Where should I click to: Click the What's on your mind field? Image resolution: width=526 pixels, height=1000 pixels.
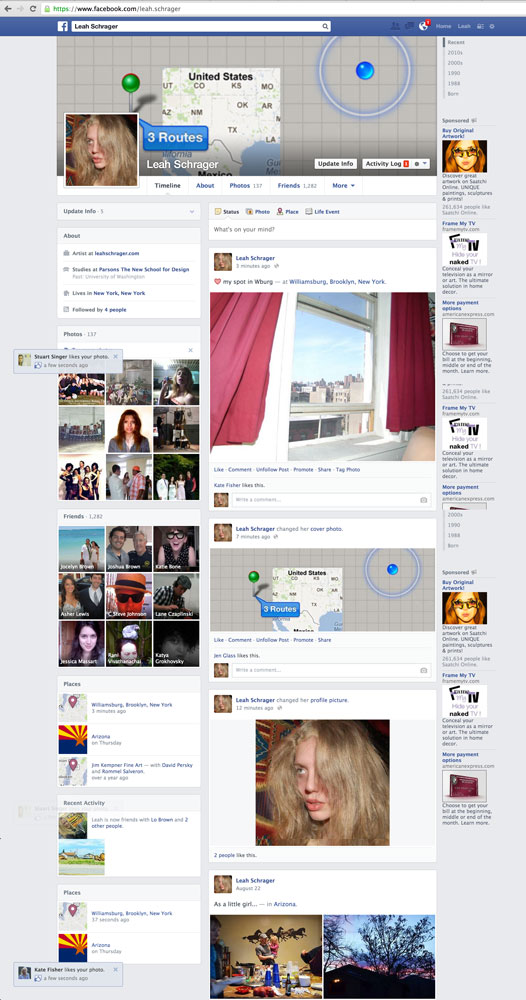(x=322, y=230)
